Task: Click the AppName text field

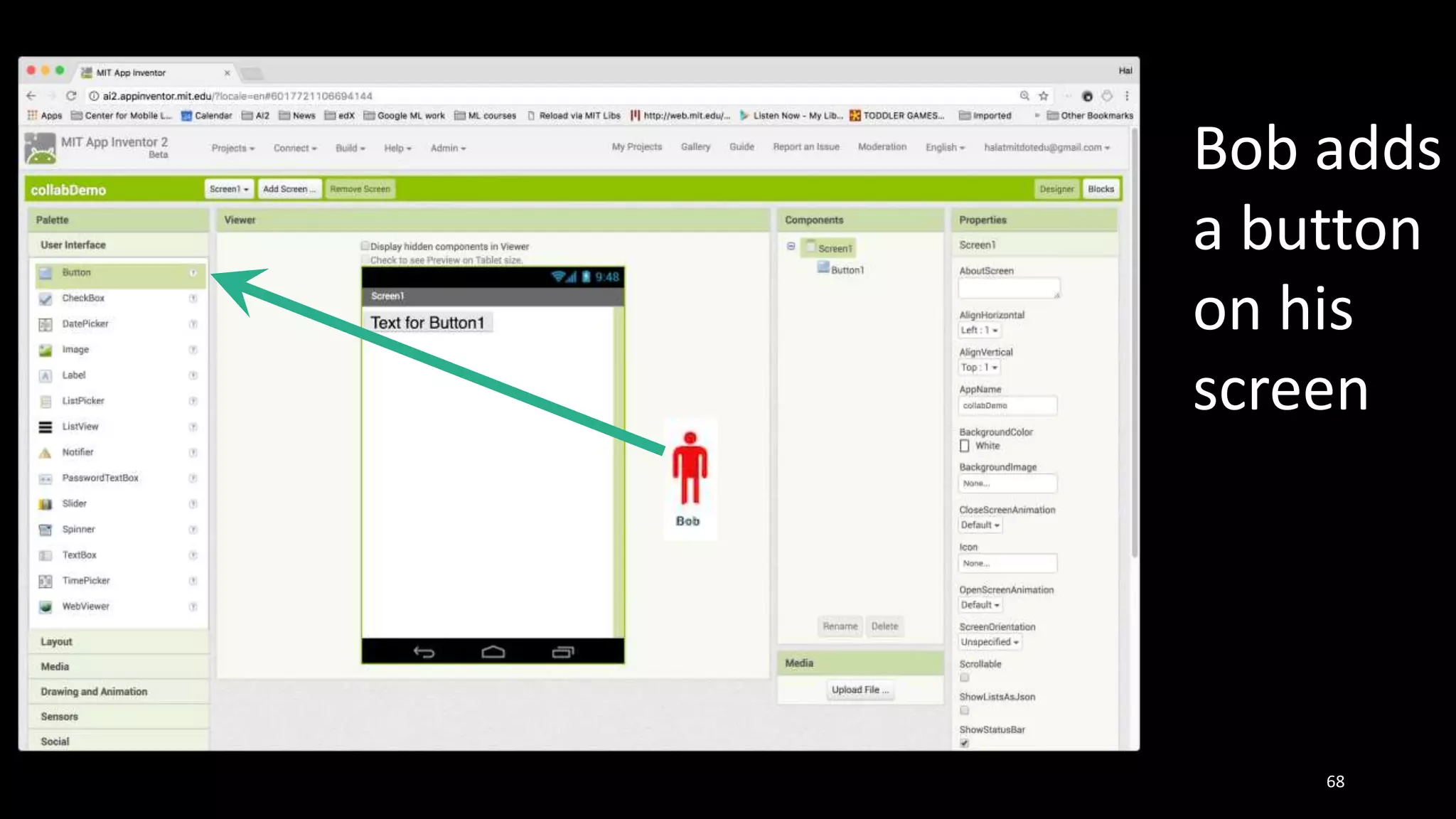Action: pos(1007,405)
